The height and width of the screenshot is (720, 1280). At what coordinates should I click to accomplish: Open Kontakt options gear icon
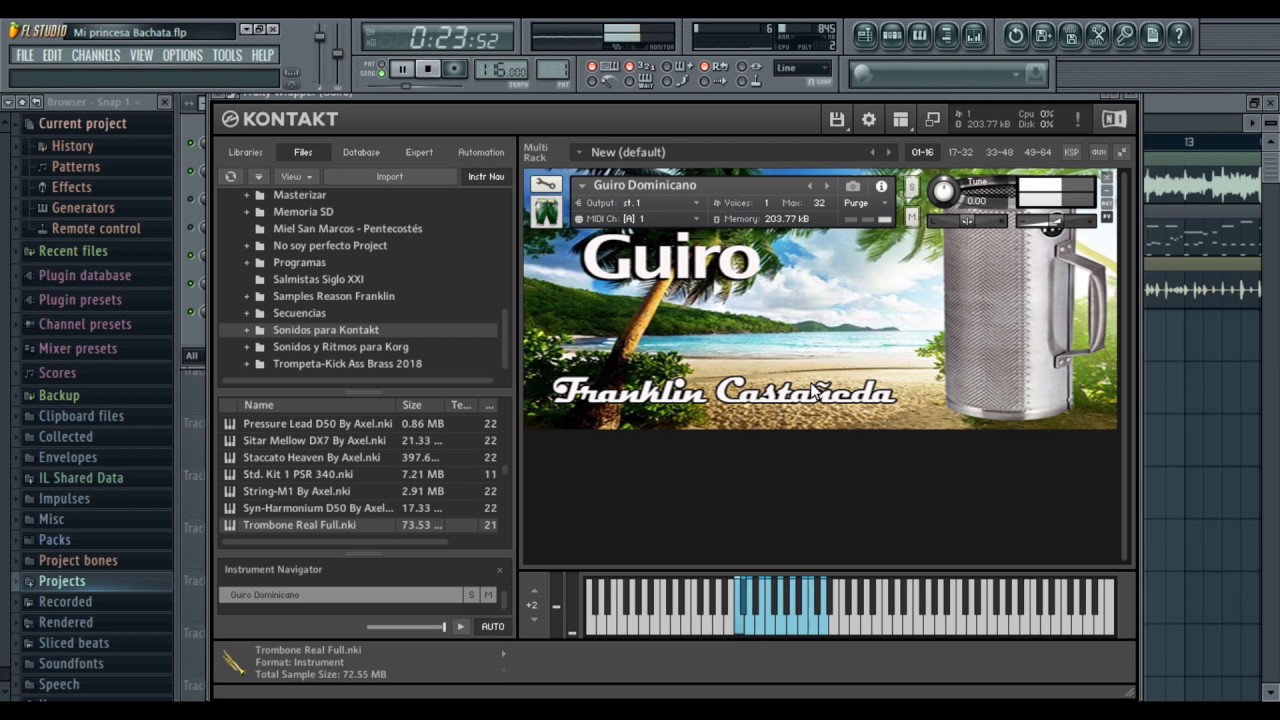[869, 119]
